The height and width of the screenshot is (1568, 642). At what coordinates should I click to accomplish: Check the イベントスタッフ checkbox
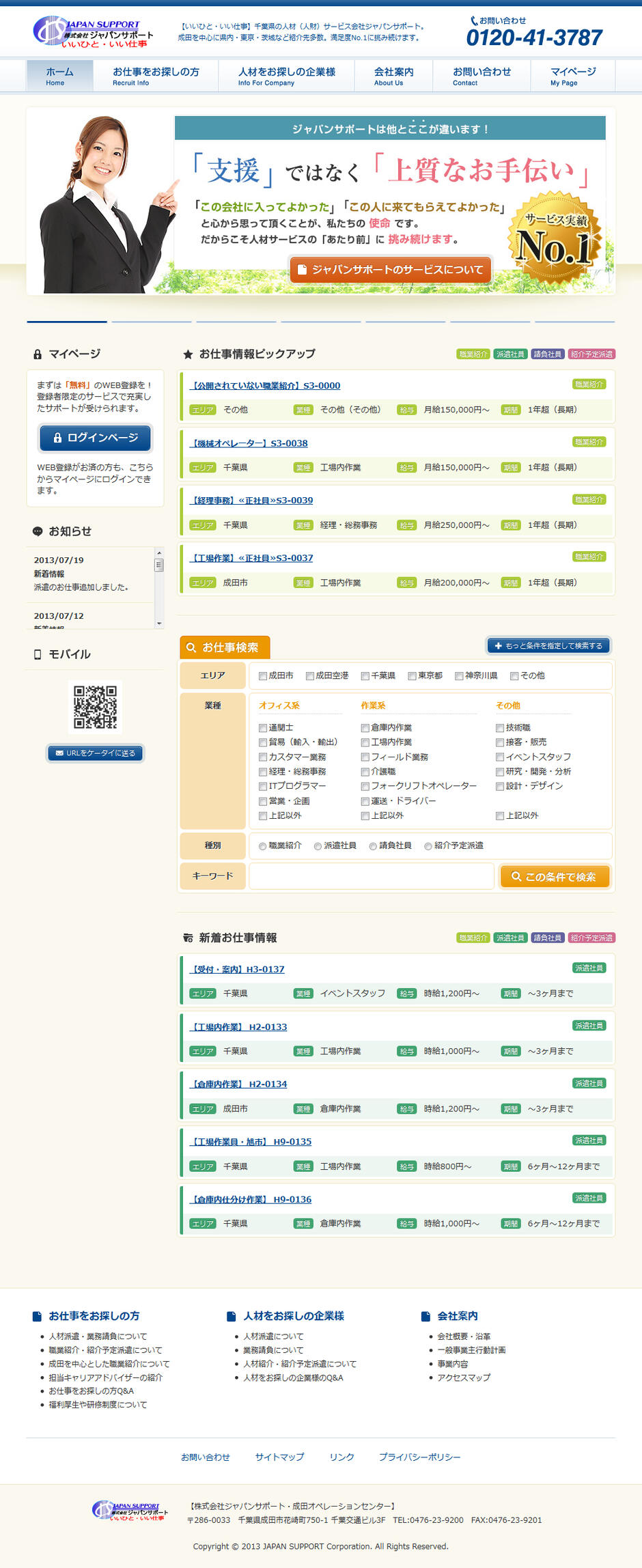coord(500,757)
